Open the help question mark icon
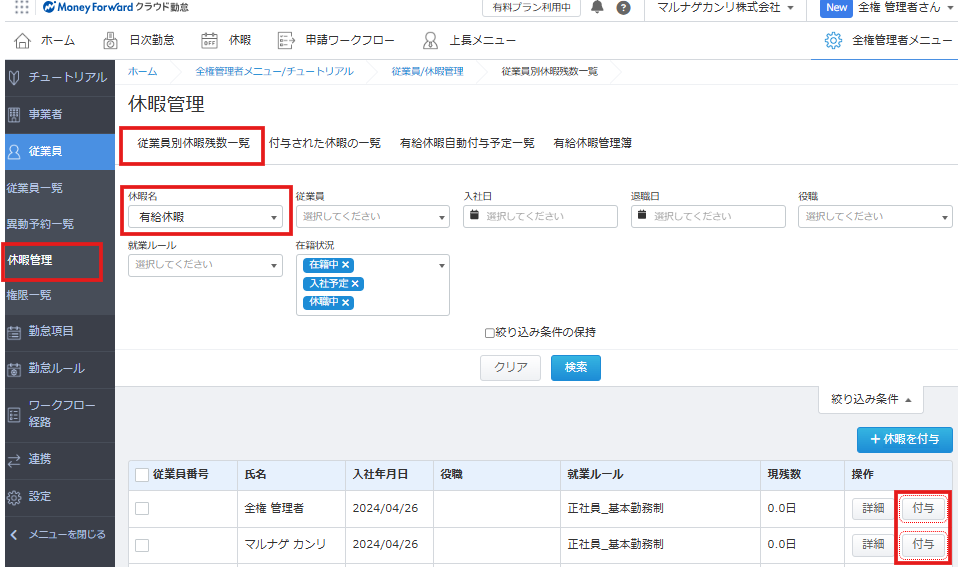This screenshot has height=567, width=958. [624, 8]
